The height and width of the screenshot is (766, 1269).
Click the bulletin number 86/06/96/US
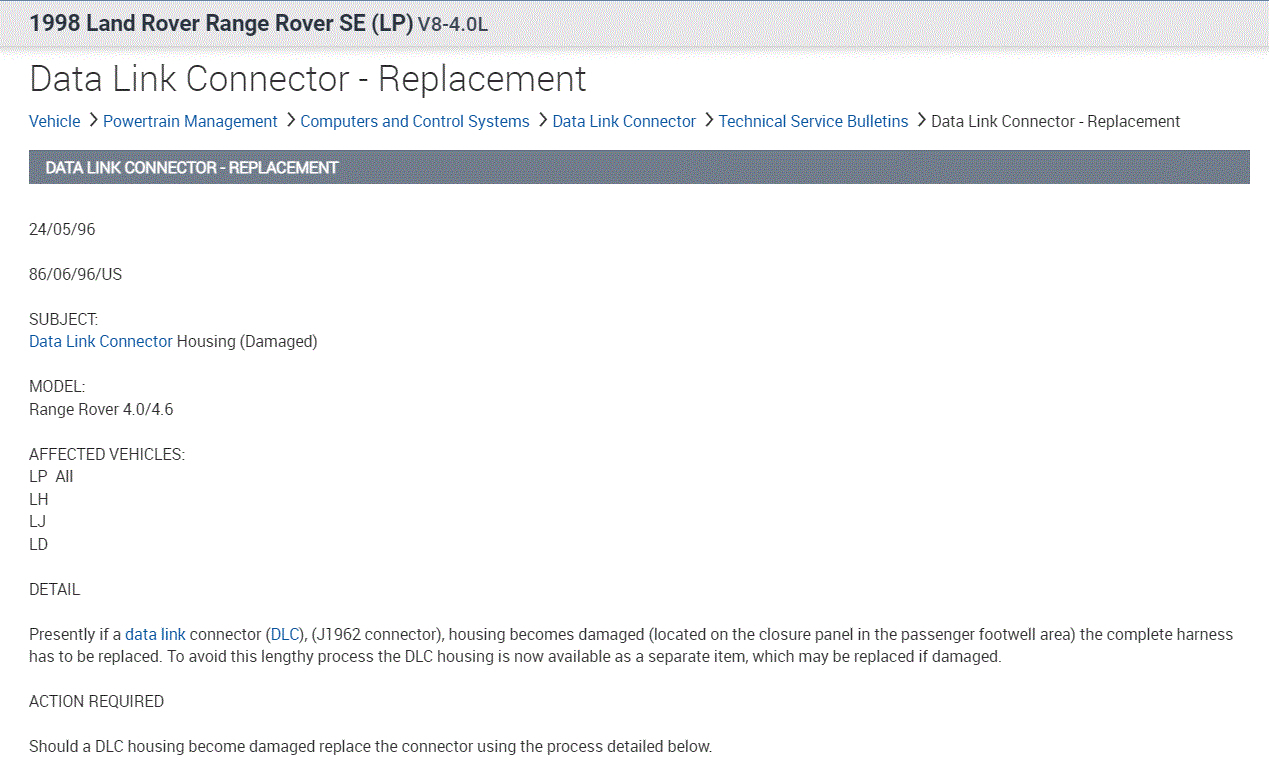coord(75,274)
